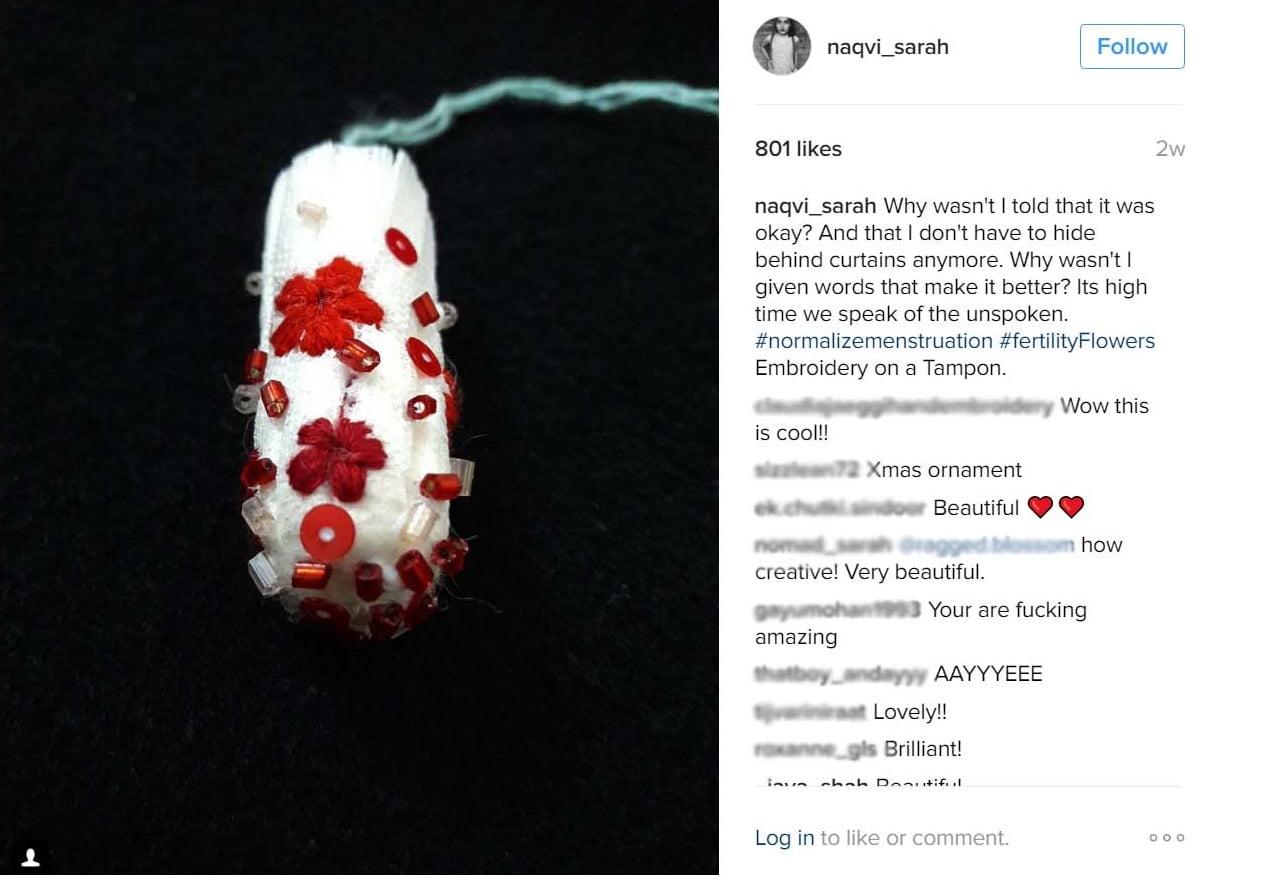
Task: Click the naqvi_sarah profile avatar
Action: pos(782,46)
